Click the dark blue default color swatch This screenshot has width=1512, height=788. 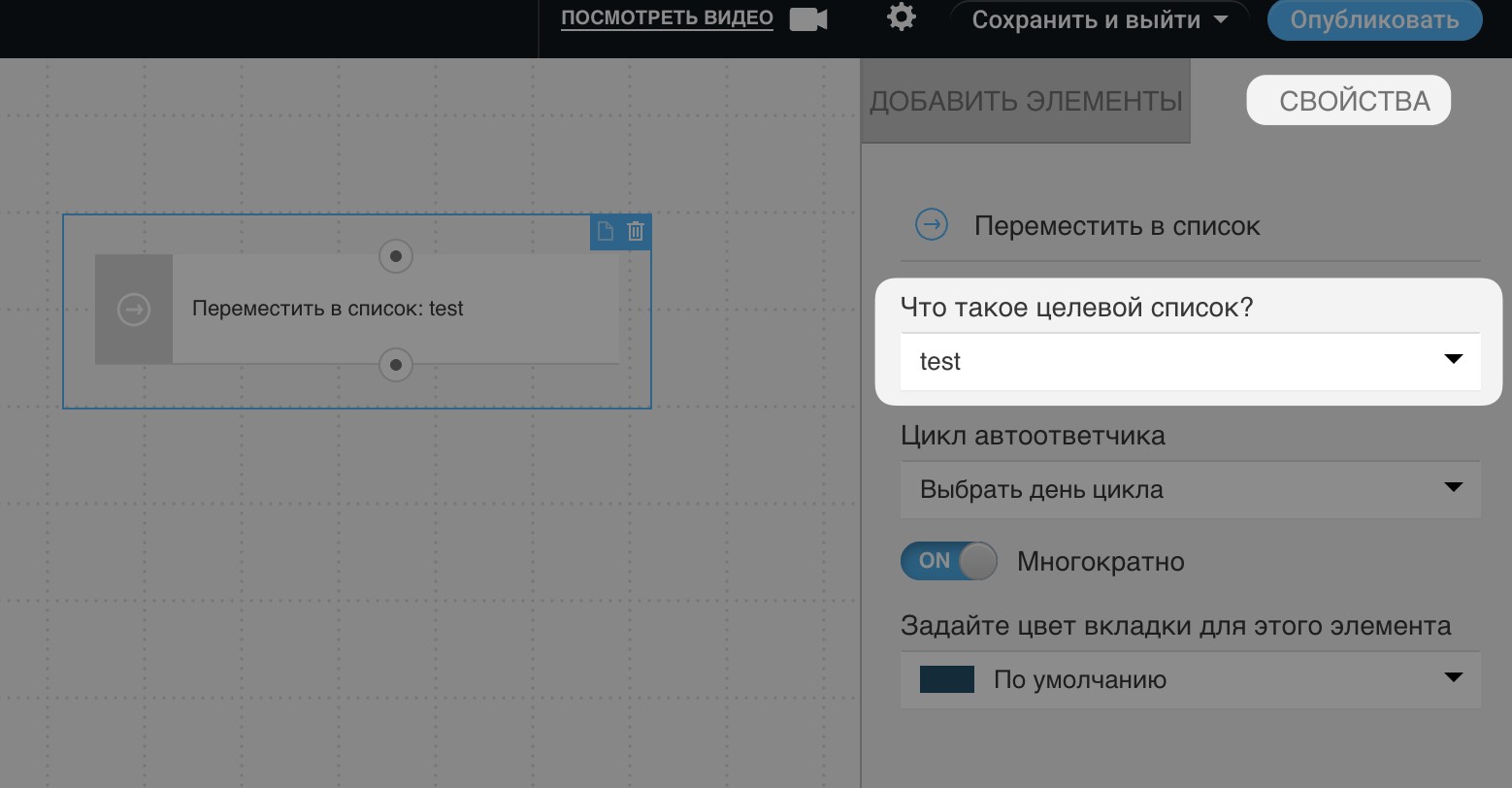click(947, 679)
